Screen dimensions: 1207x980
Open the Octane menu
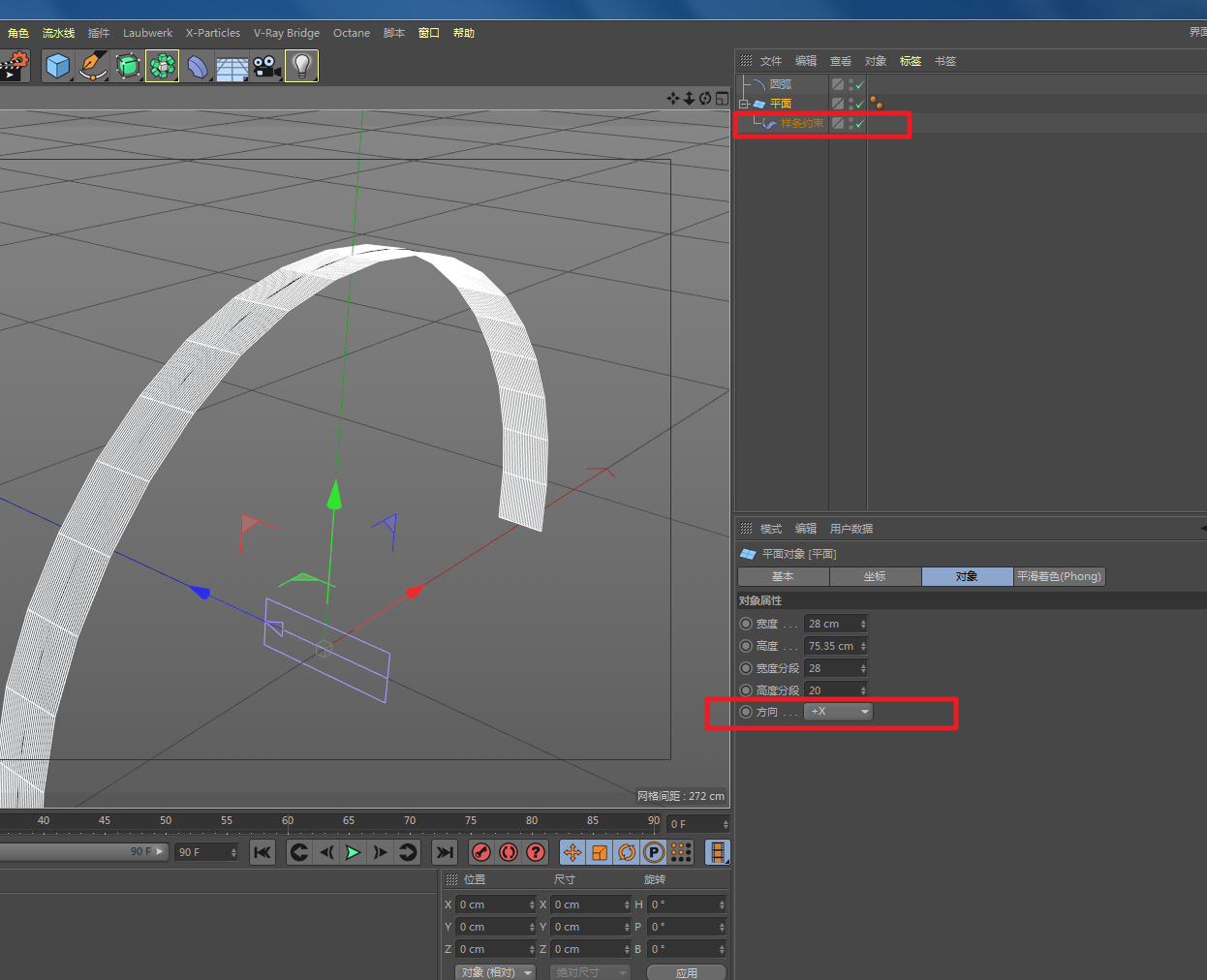[x=352, y=33]
